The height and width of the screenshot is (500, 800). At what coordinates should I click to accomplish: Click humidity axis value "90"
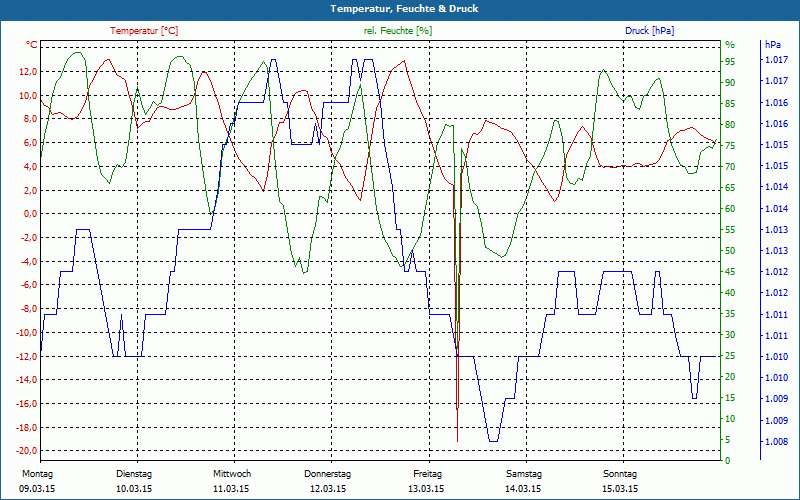point(730,83)
